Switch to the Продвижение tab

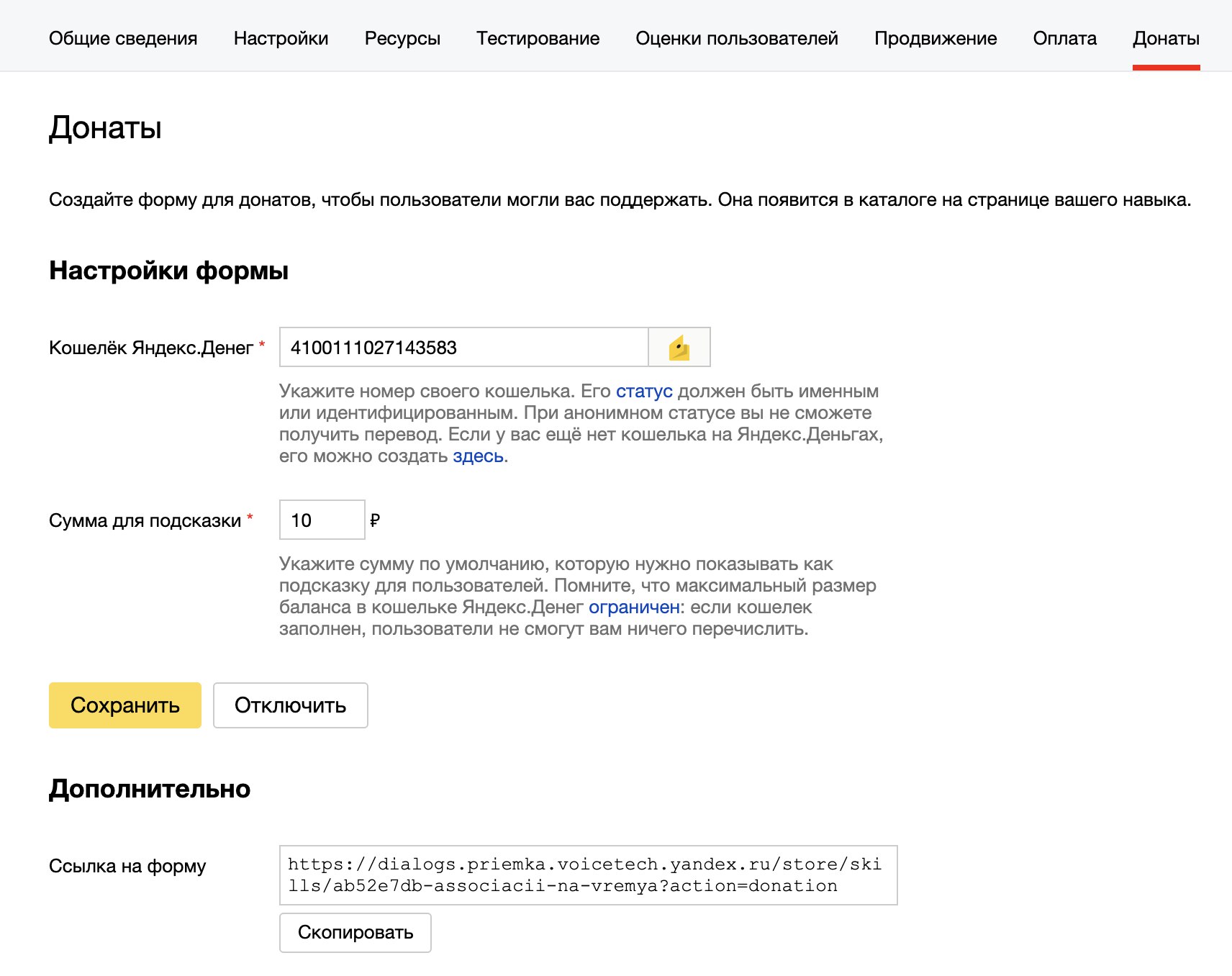(x=935, y=38)
